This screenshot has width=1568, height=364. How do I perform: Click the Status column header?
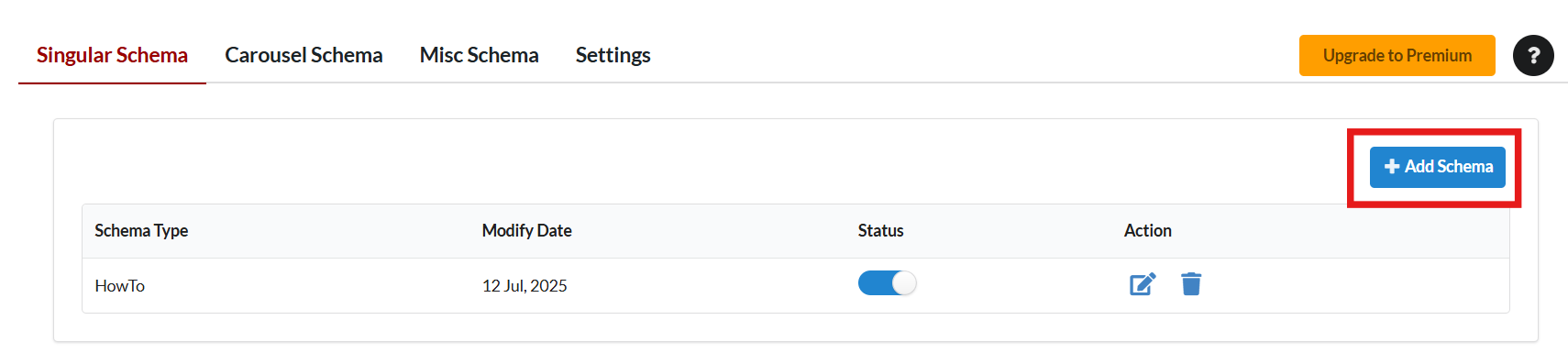click(x=880, y=231)
